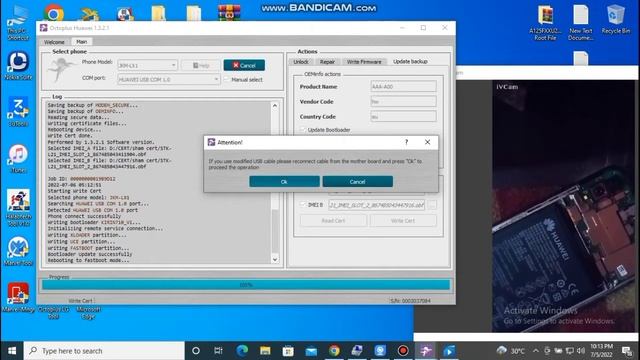Screen dimensions: 640x360
Task: Switch to the Main tab
Action: pyautogui.click(x=82, y=42)
